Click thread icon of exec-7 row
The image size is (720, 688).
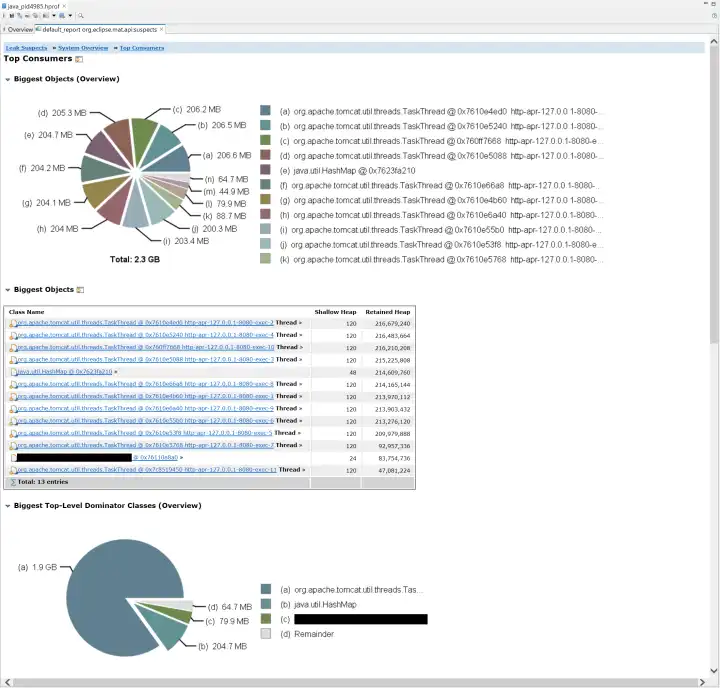[x=13, y=446]
